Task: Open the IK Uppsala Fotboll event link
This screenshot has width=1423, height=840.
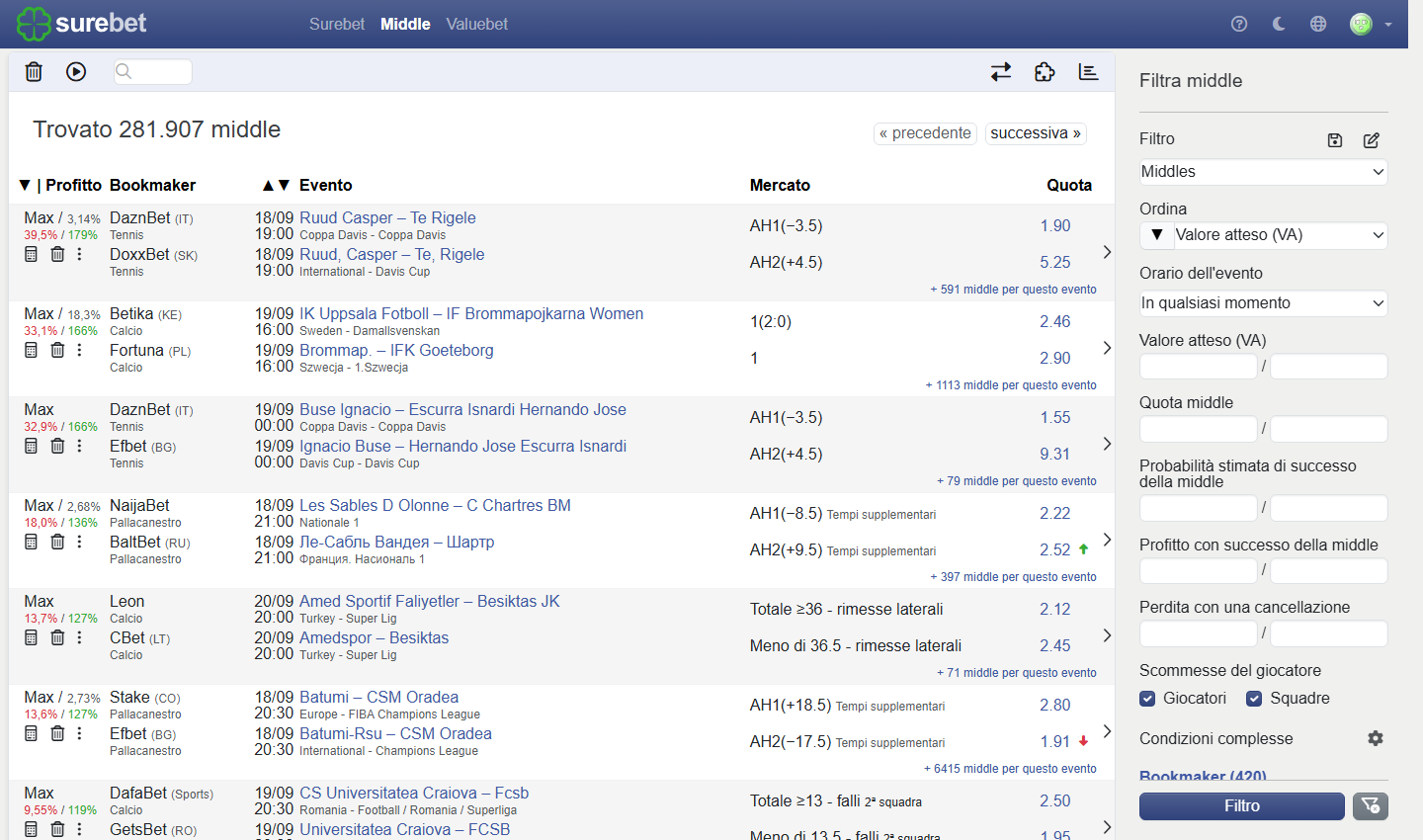Action: pos(471,313)
